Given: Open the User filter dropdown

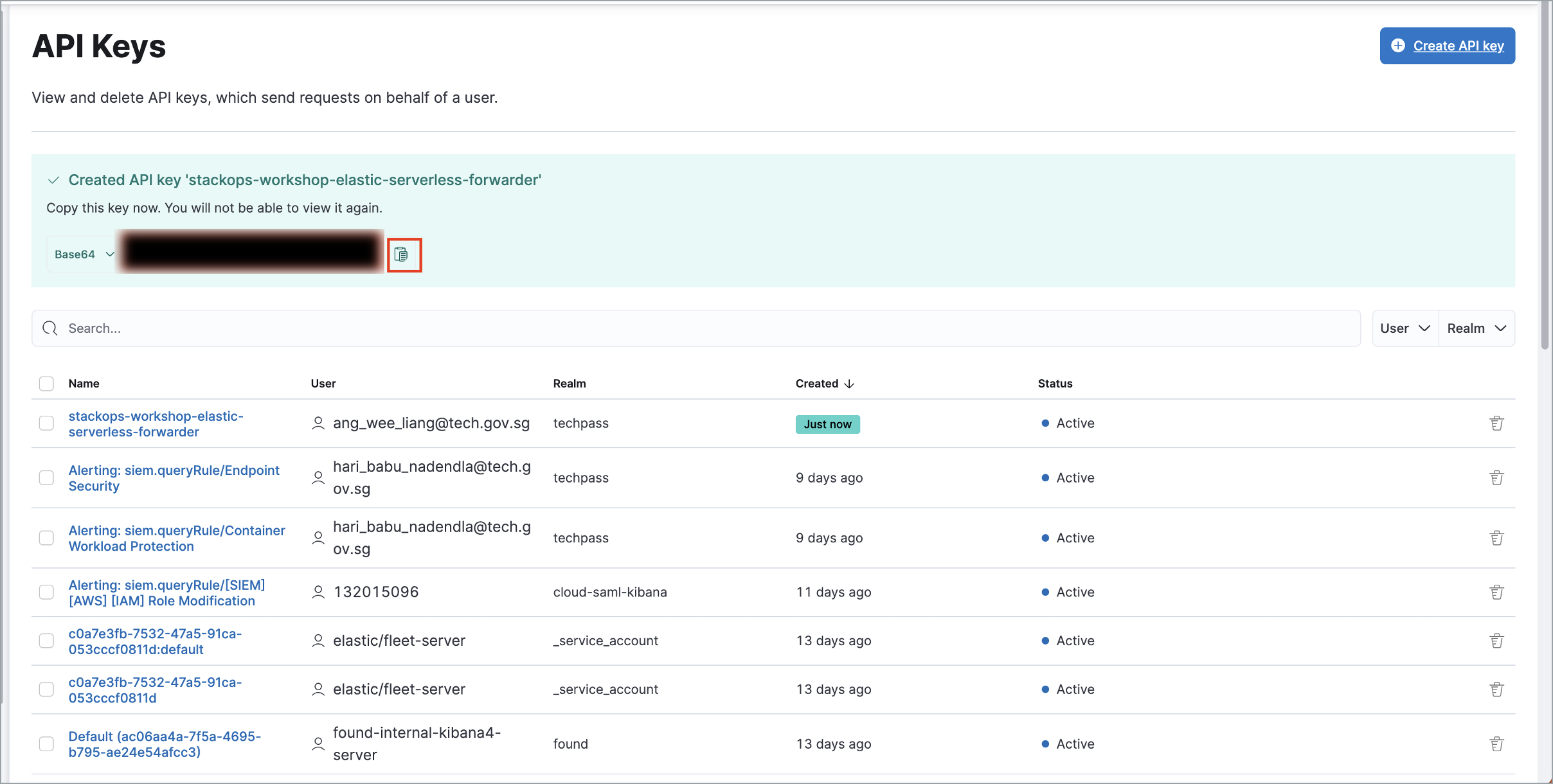Looking at the screenshot, I should pos(1405,328).
